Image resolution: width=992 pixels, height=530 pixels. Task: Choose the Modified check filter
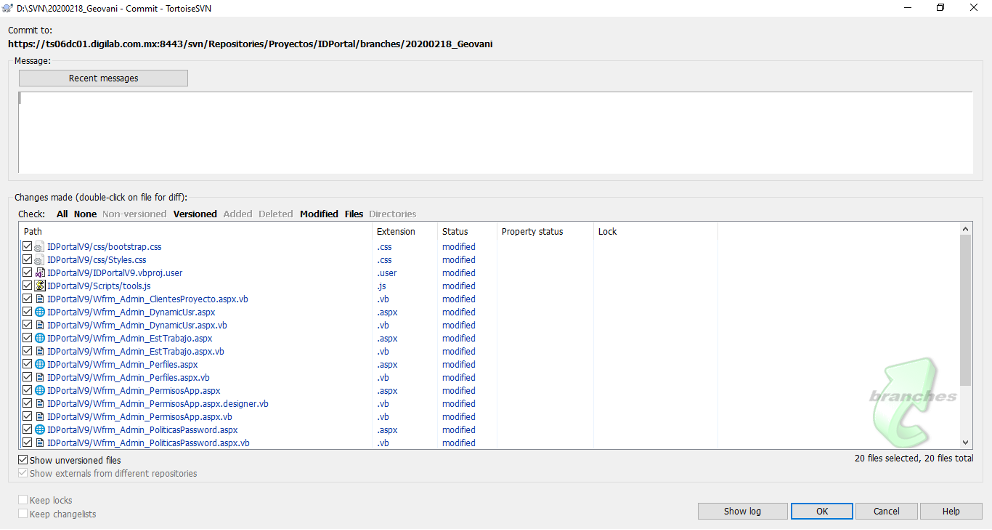pos(319,214)
